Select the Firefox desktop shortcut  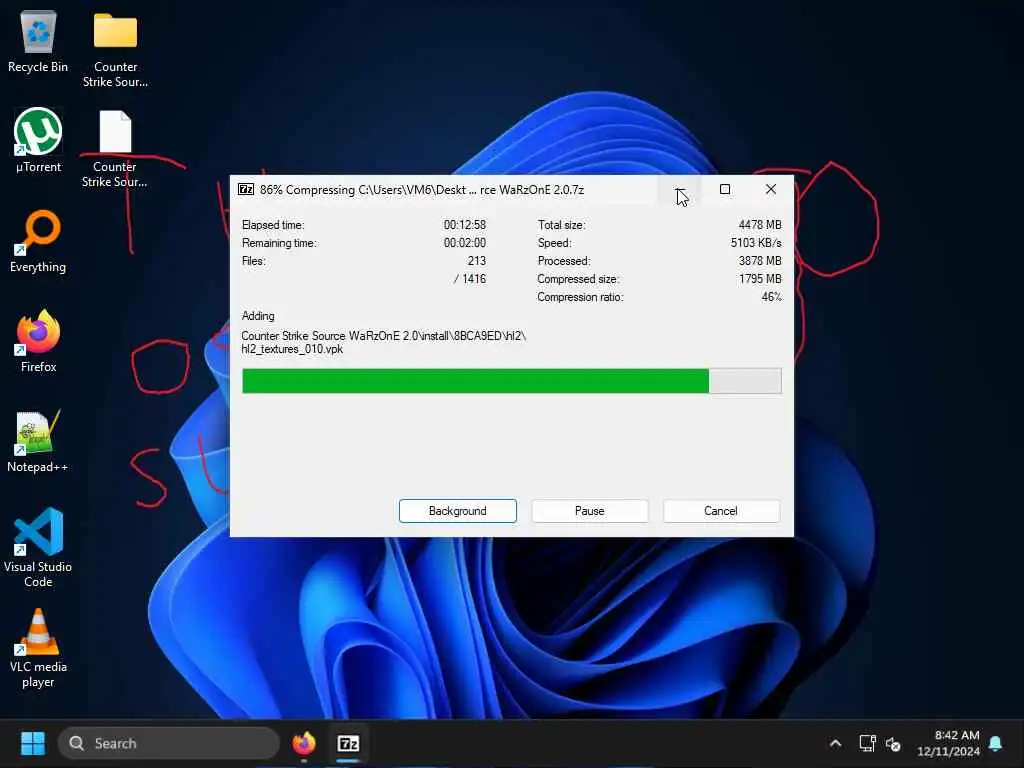tap(38, 341)
